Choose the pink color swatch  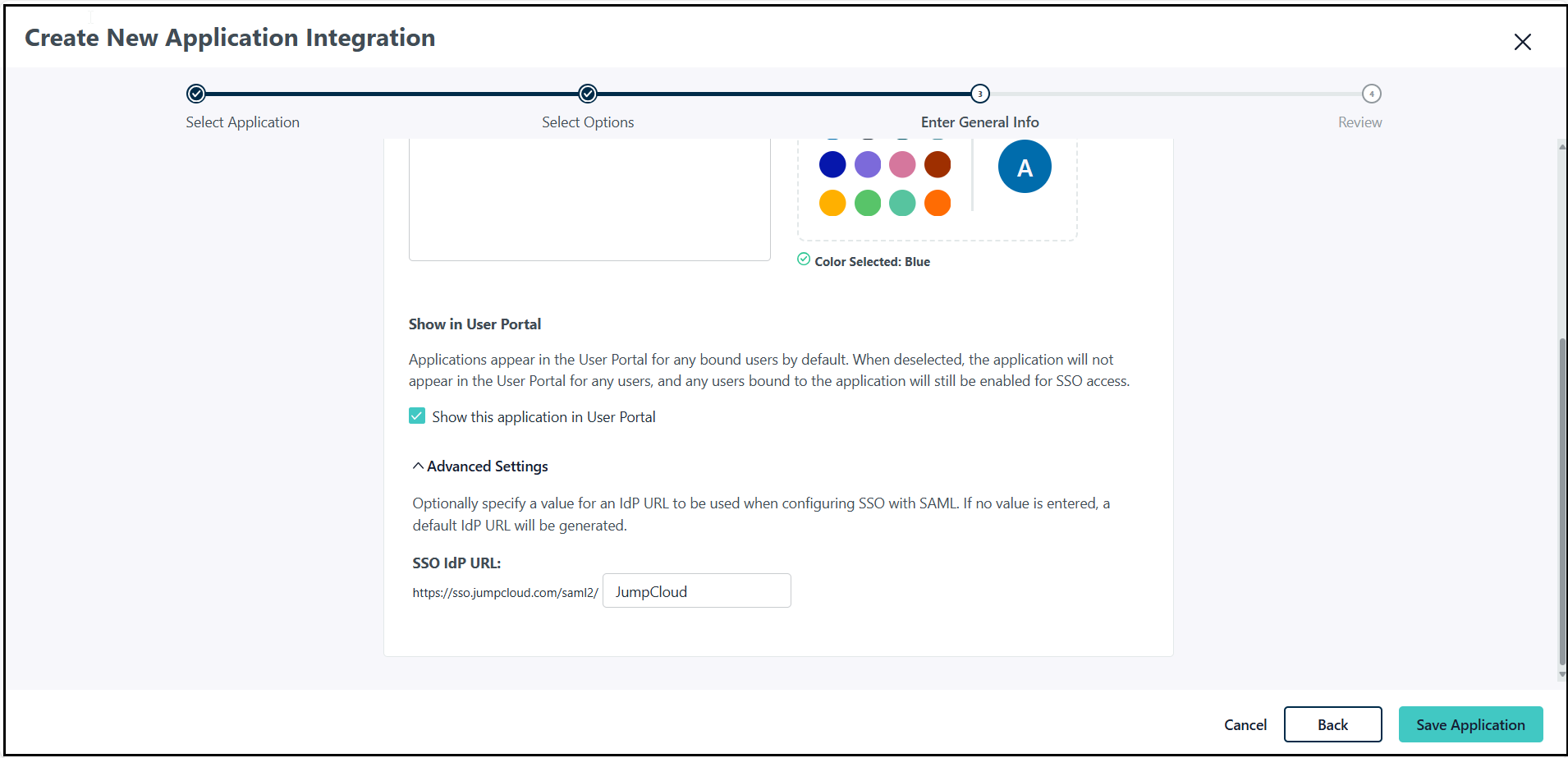click(902, 164)
